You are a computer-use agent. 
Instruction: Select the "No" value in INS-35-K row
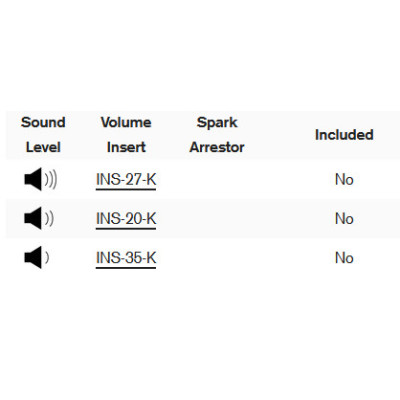tap(344, 258)
